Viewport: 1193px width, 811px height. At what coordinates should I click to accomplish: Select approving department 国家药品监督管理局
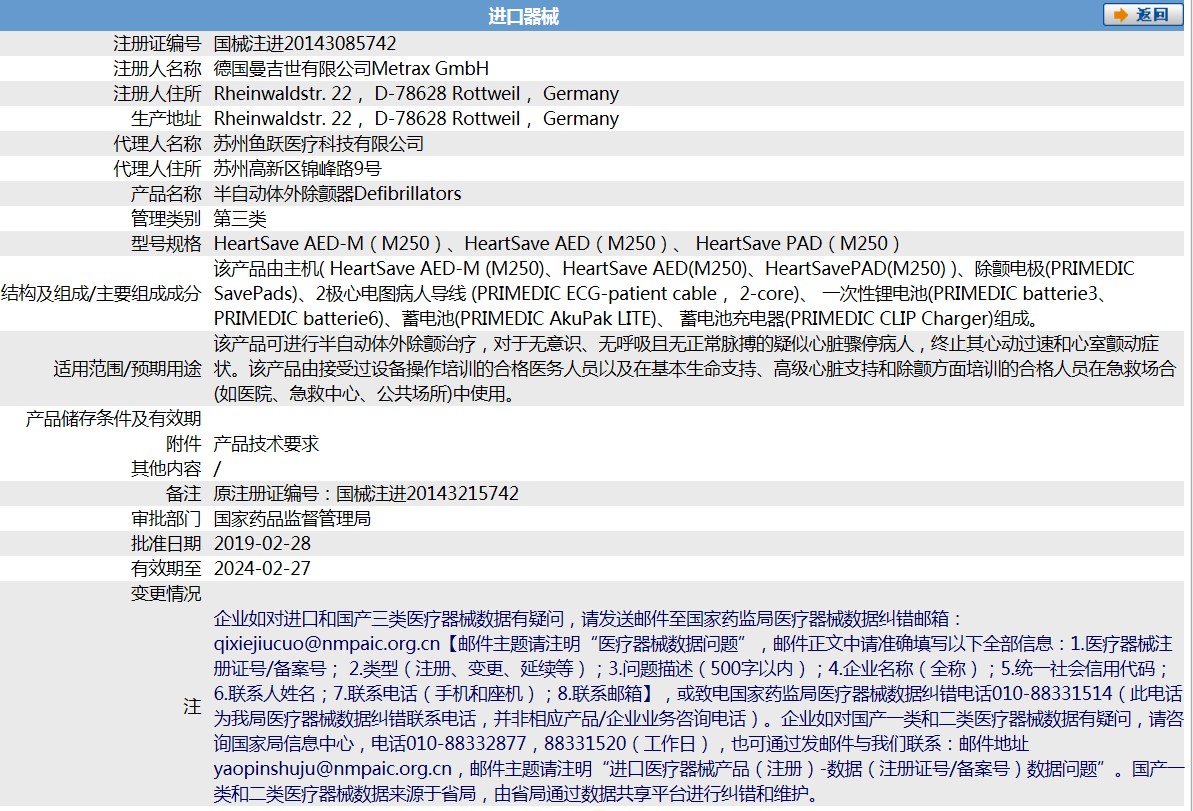point(292,519)
